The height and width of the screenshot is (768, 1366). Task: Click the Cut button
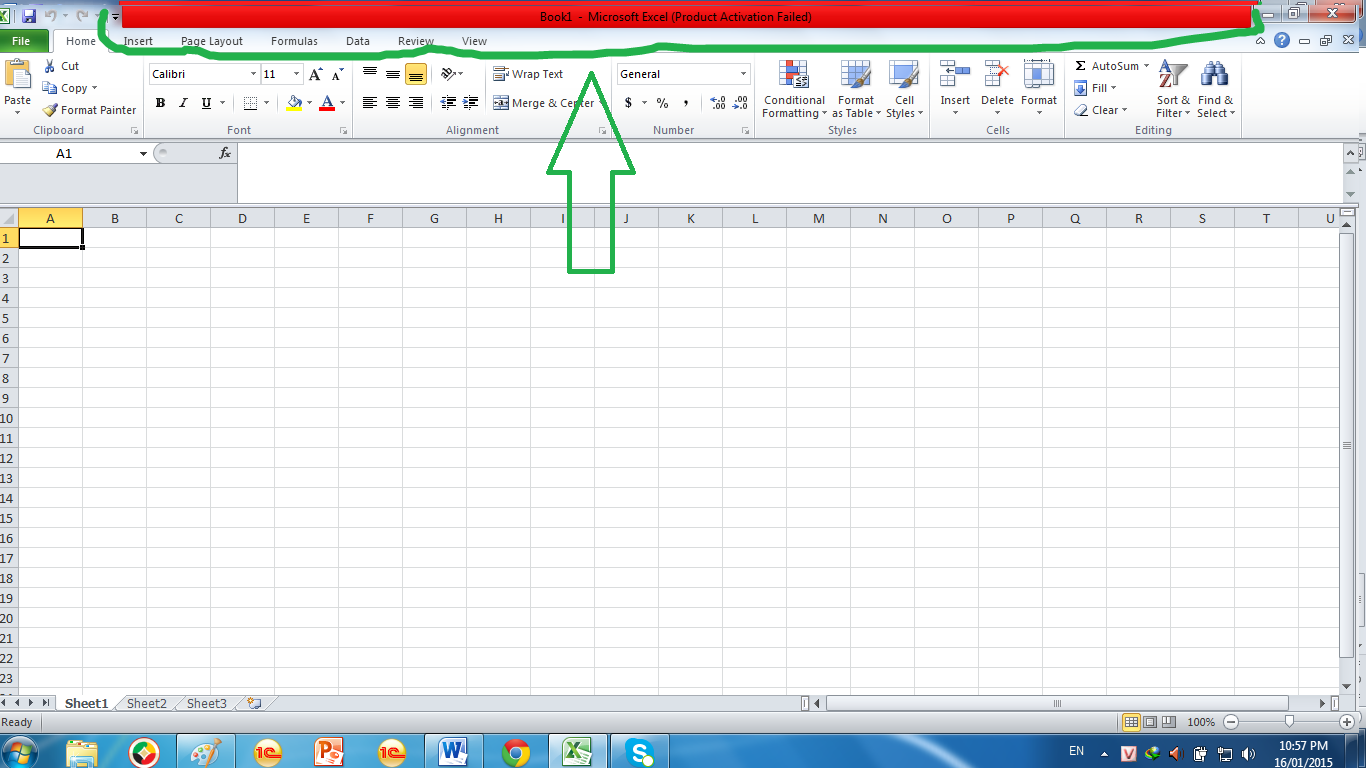(61, 66)
